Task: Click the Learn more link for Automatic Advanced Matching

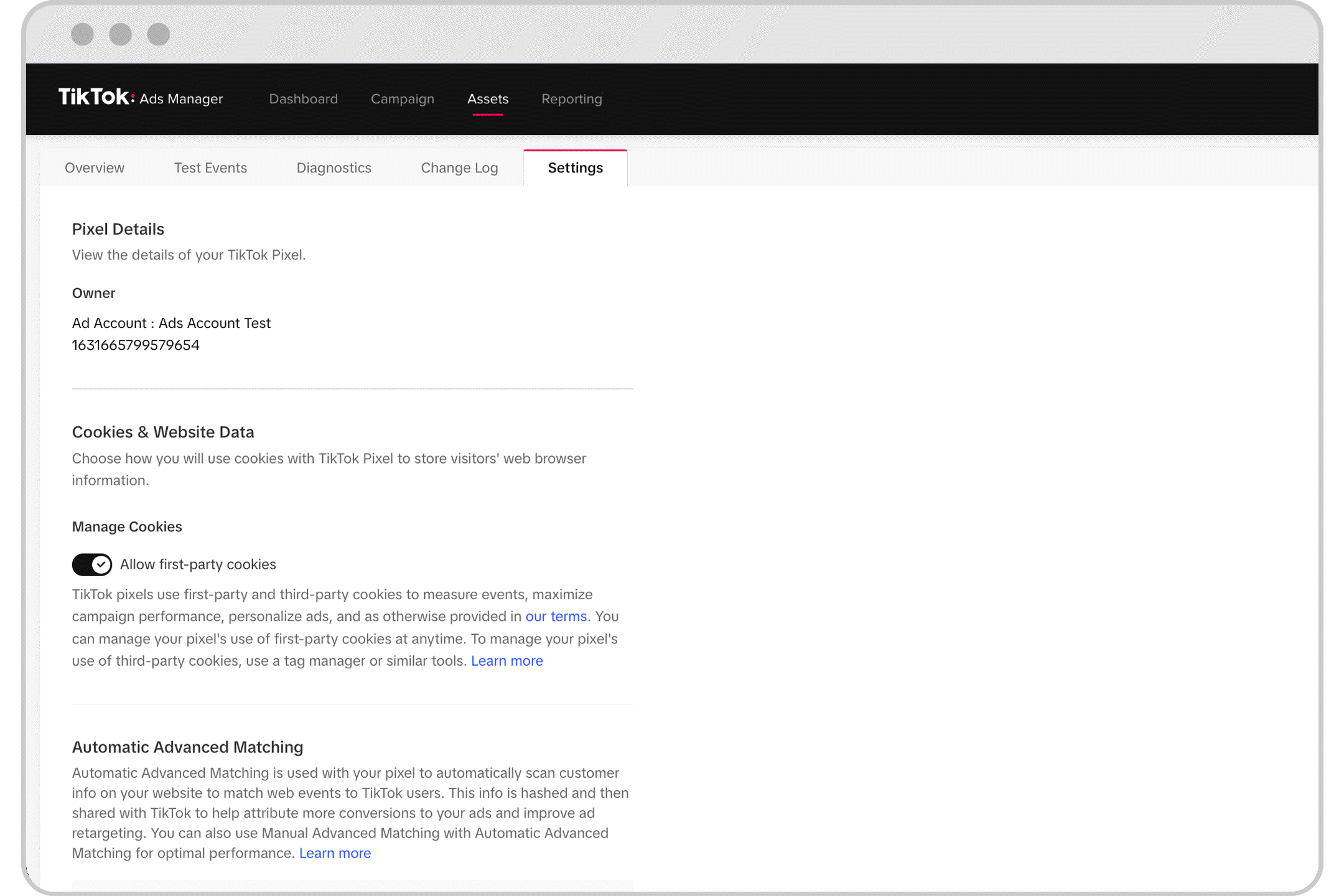Action: click(x=335, y=852)
